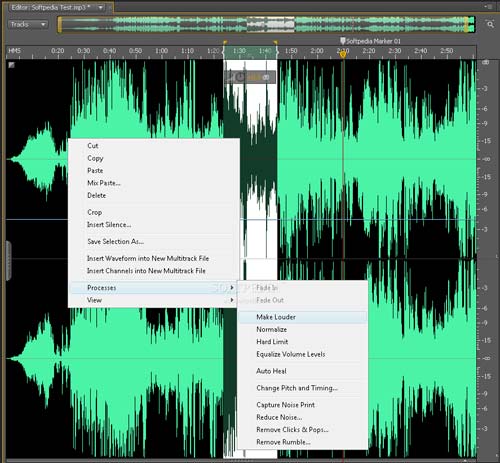The width and height of the screenshot is (500, 463).
Task: Click 2:30 on the time ruler
Action: coord(395,51)
